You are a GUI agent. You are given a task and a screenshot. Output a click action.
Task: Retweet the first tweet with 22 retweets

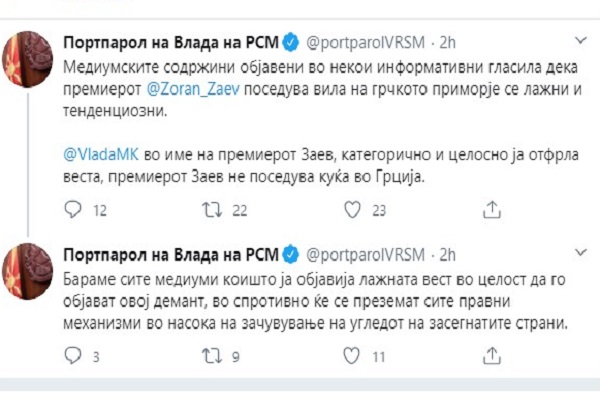(212, 210)
